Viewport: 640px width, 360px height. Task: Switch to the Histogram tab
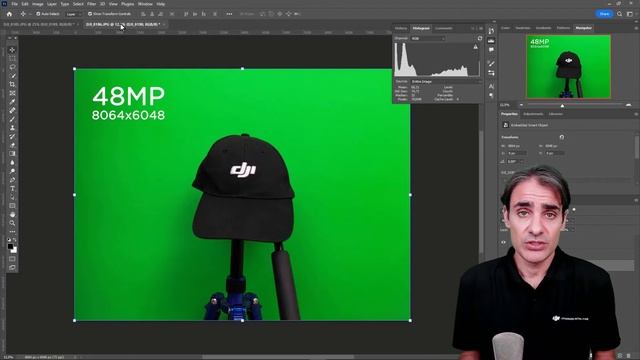[x=421, y=28]
